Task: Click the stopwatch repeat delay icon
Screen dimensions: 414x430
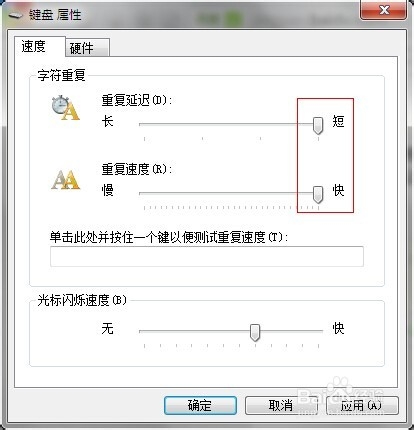Action: (x=65, y=108)
